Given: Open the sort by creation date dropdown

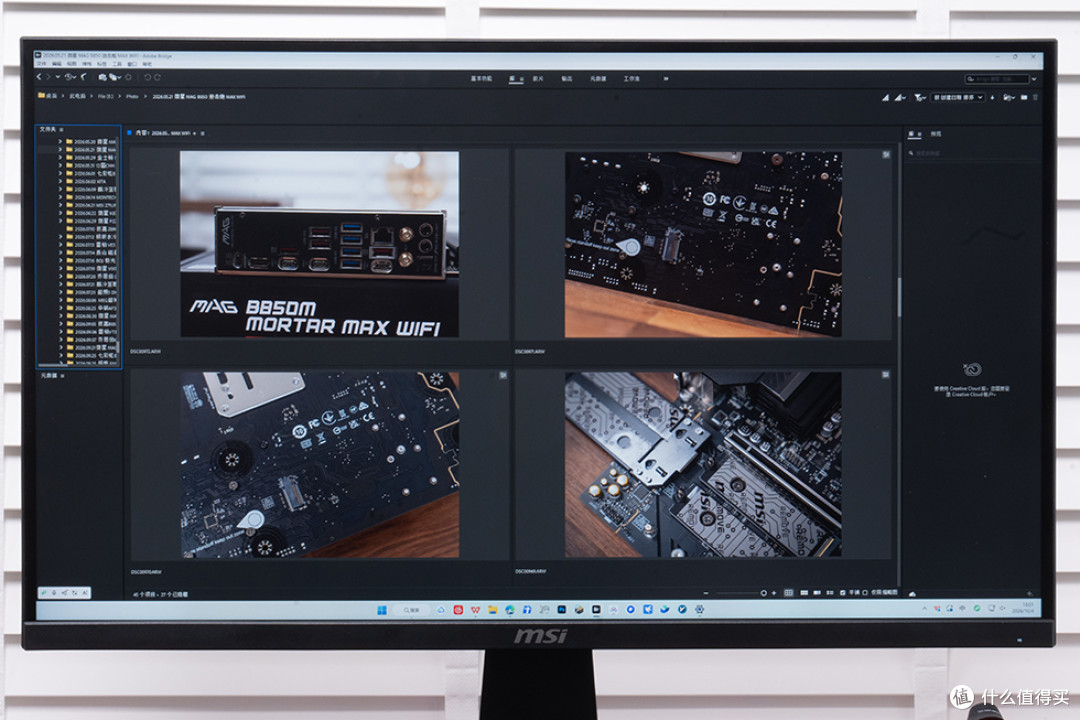Looking at the screenshot, I should [958, 98].
